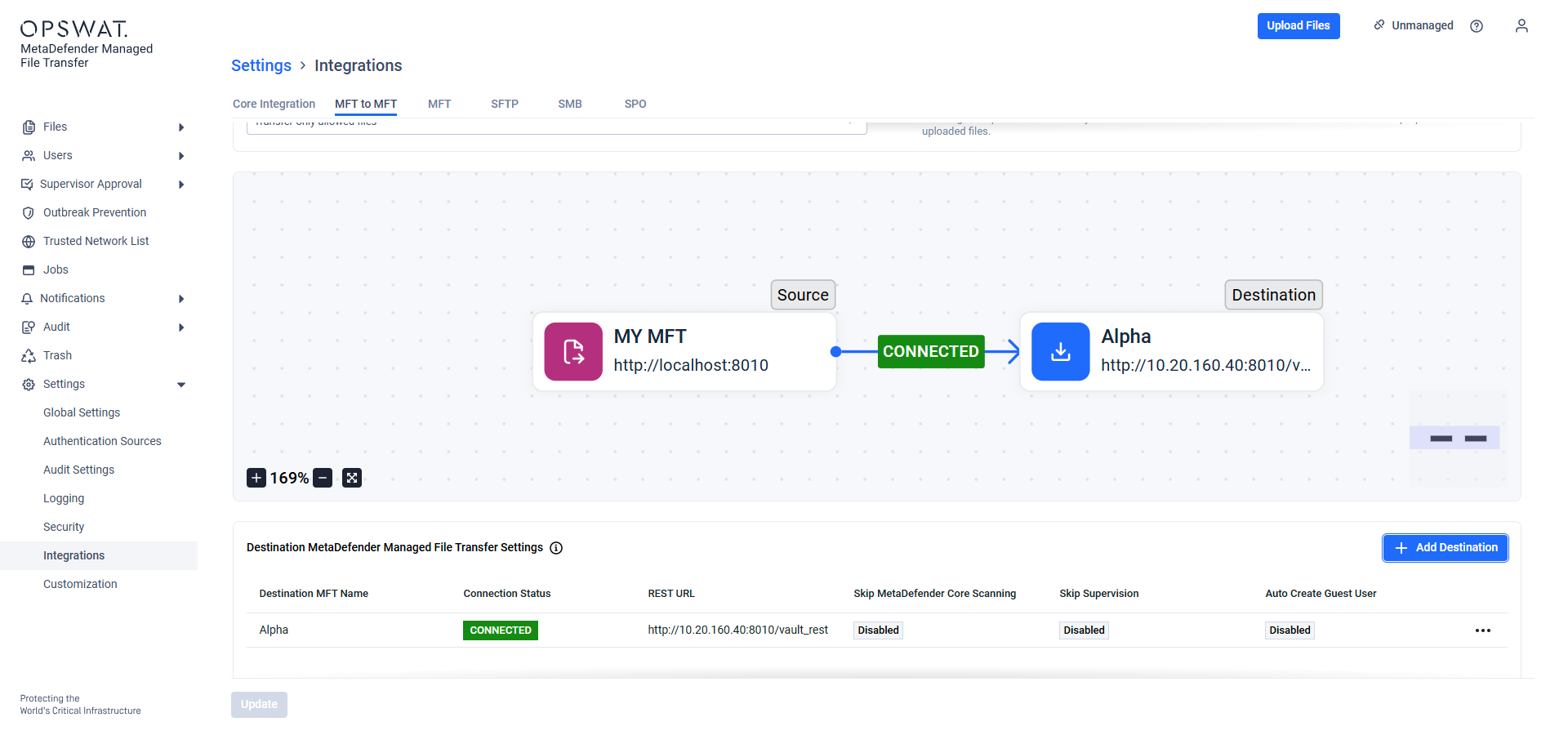Click the Alpha destination download icon
This screenshot has width=1568, height=744.
click(1061, 352)
